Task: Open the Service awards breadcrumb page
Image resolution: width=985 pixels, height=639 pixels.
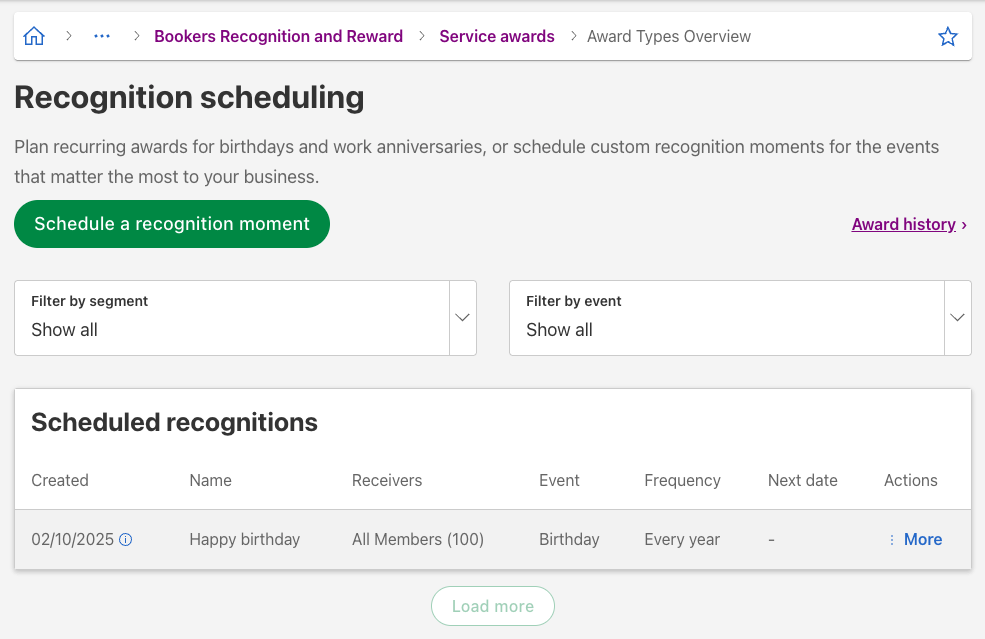Action: tap(496, 36)
